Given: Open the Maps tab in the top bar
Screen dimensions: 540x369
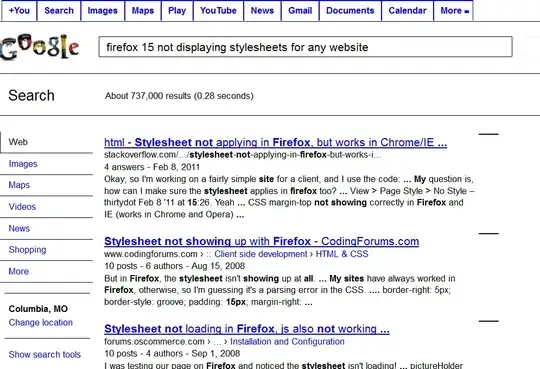Looking at the screenshot, I should pos(143,11).
